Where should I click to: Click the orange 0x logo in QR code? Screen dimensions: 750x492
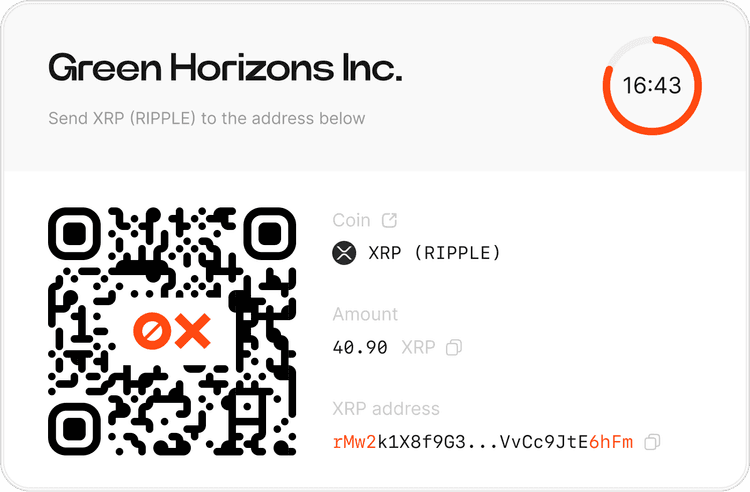click(x=172, y=331)
